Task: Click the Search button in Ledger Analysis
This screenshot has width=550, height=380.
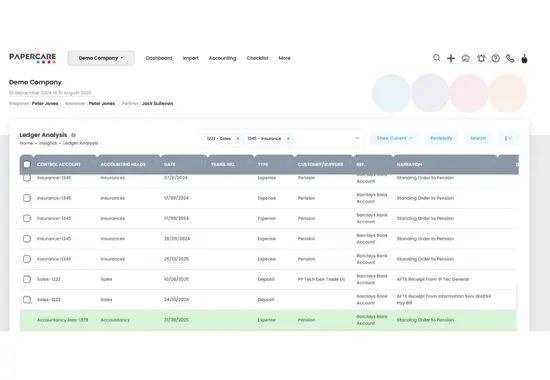Action: pos(478,138)
